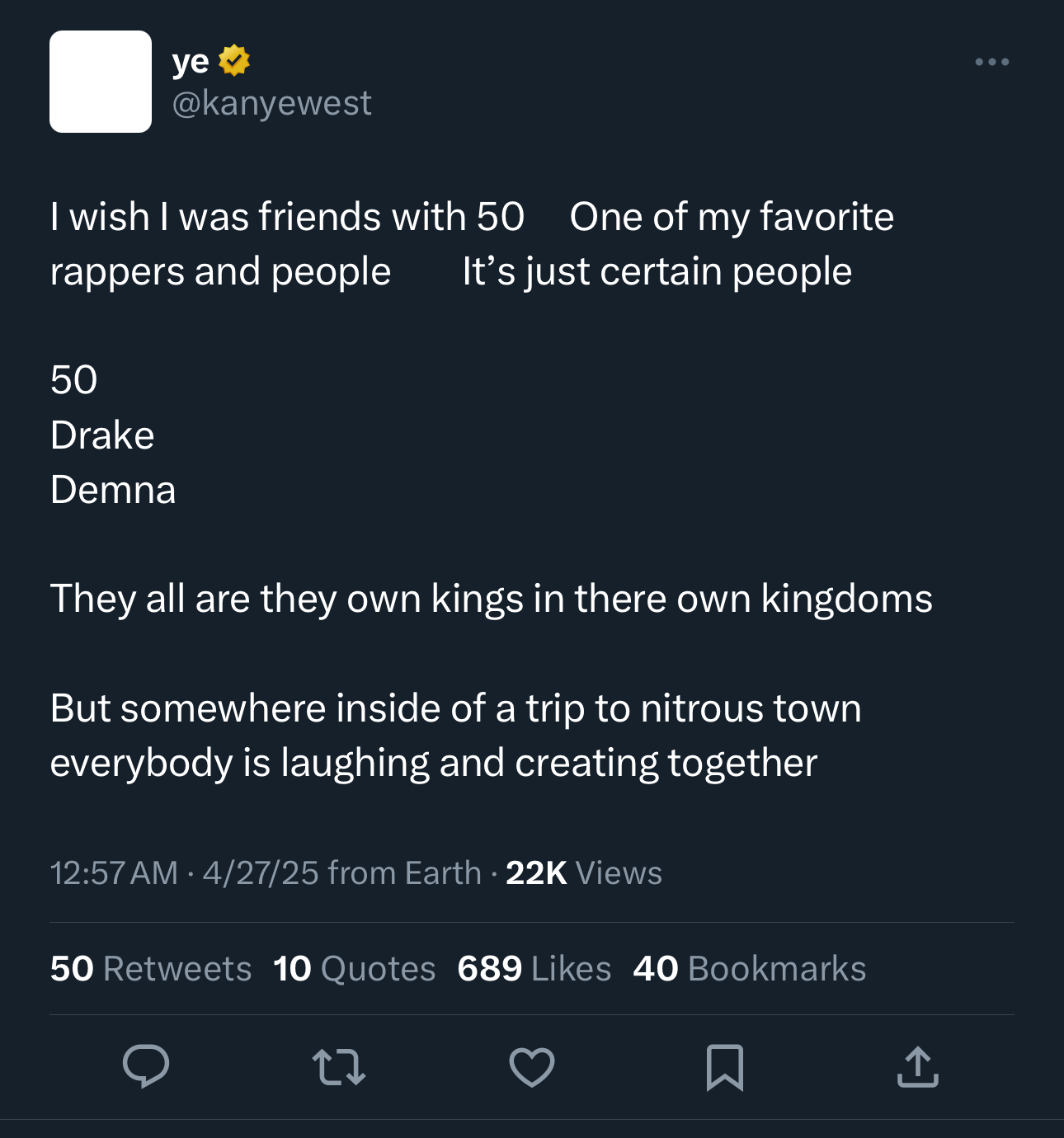View the 10 Quotes list
1064x1138 pixels.
coord(355,968)
